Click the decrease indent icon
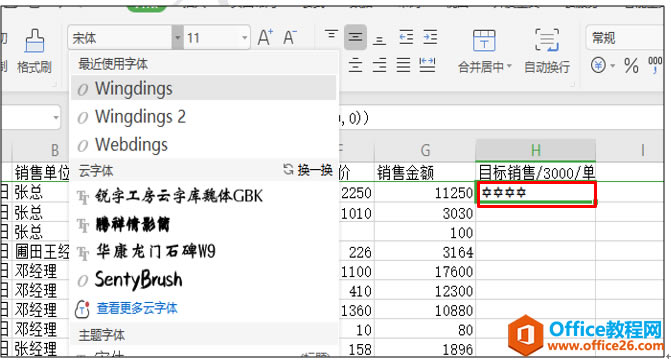This screenshot has width=671, height=363. point(406,38)
